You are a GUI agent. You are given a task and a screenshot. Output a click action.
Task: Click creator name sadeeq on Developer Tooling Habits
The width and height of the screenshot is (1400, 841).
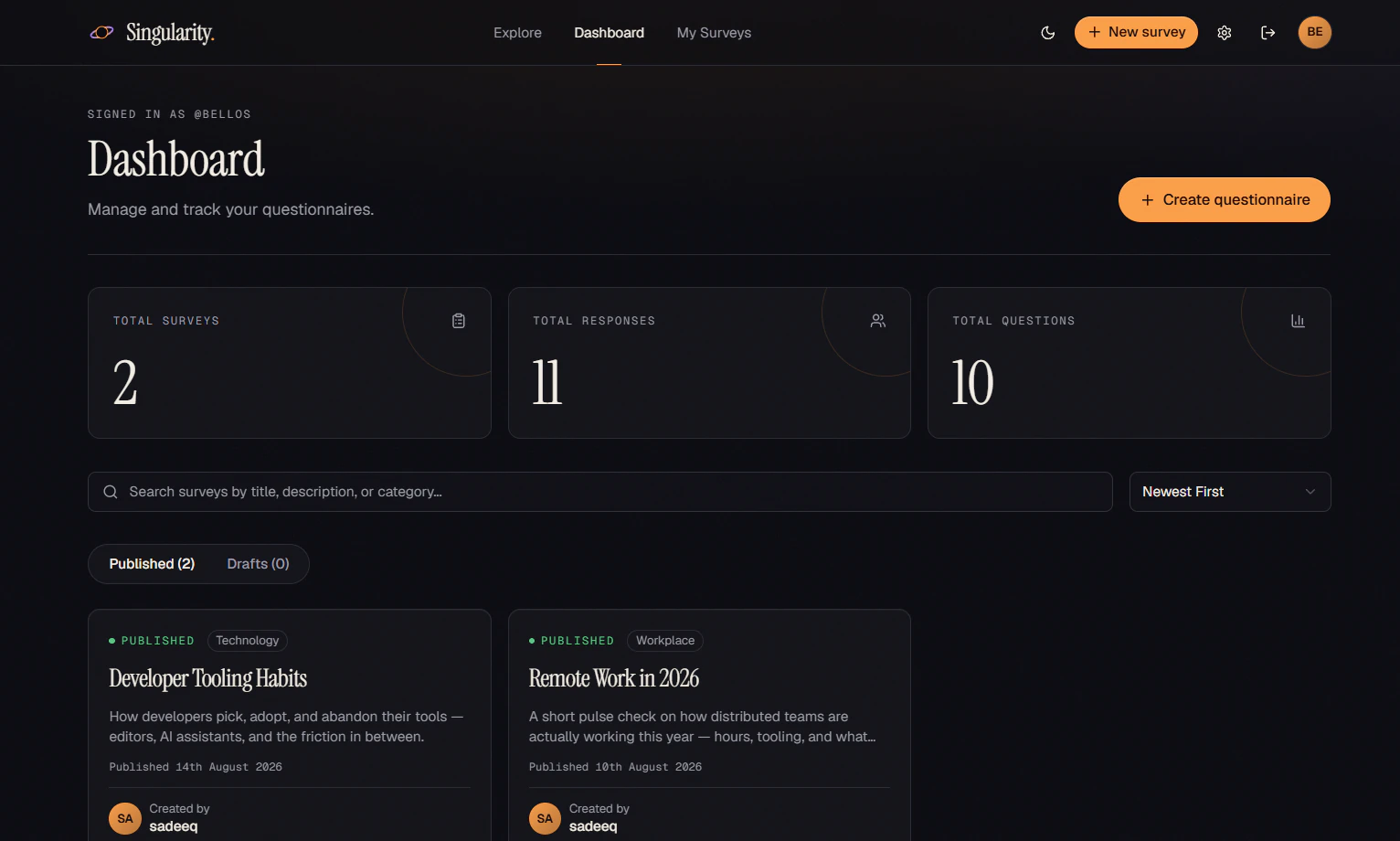click(x=174, y=826)
